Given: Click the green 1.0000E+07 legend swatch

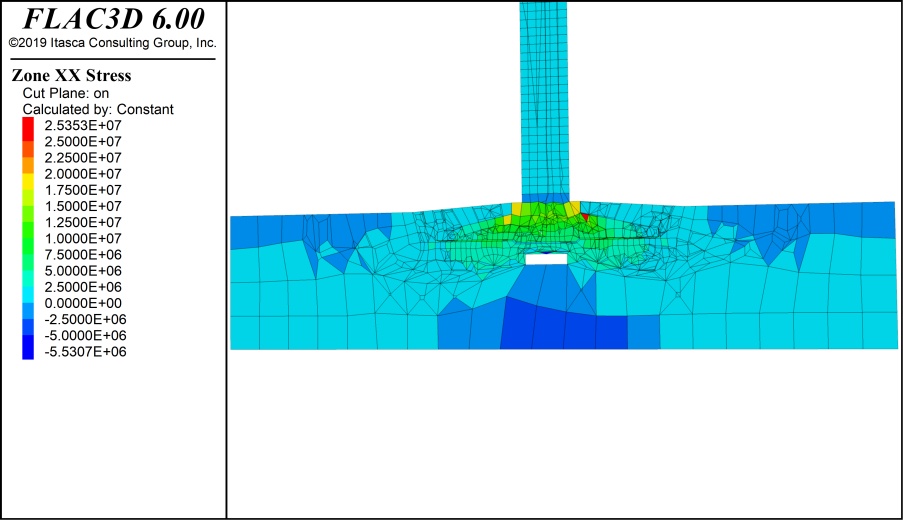Looking at the screenshot, I should click(29, 238).
